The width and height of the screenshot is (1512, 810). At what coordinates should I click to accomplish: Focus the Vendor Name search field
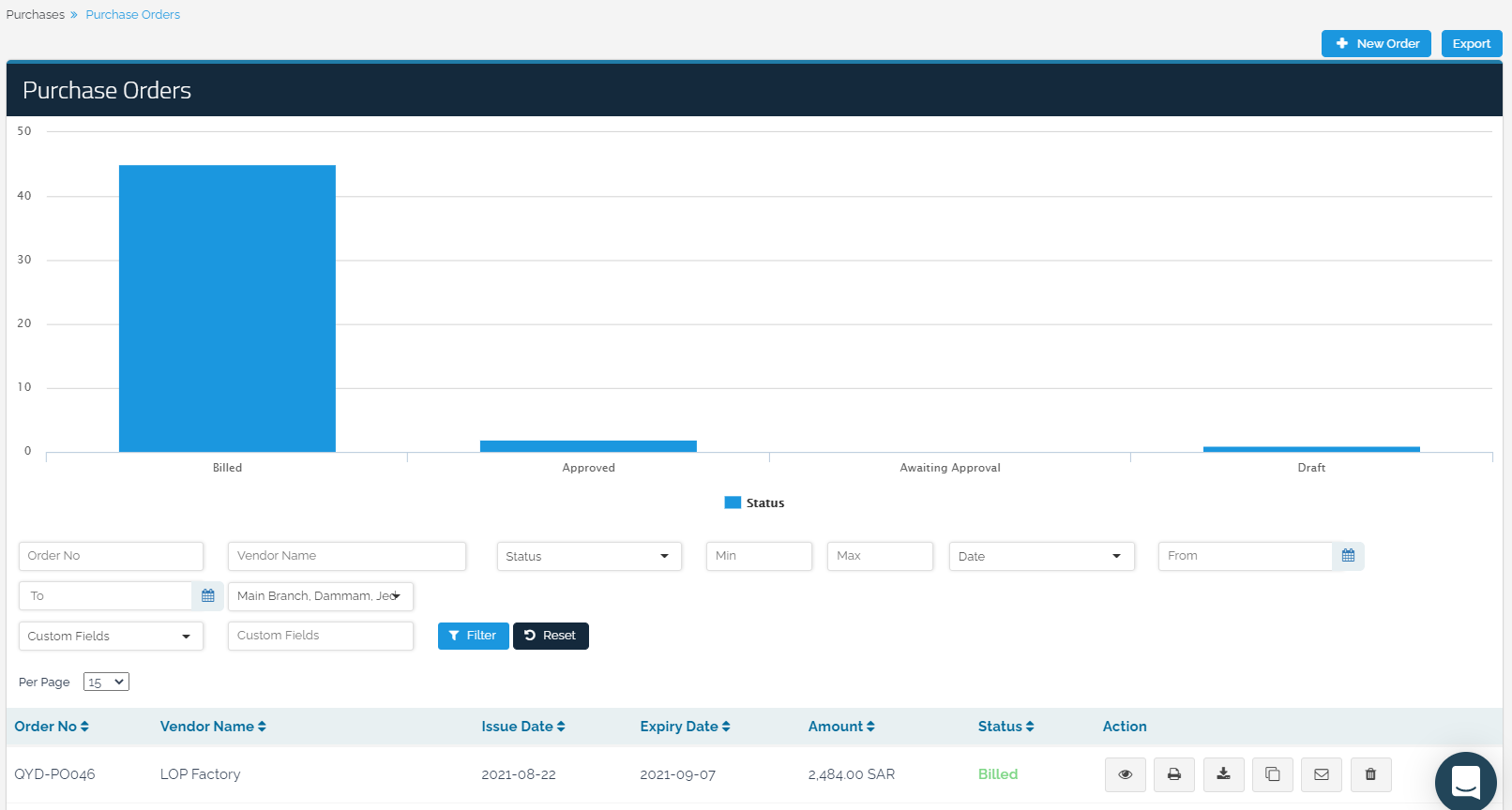click(x=346, y=556)
